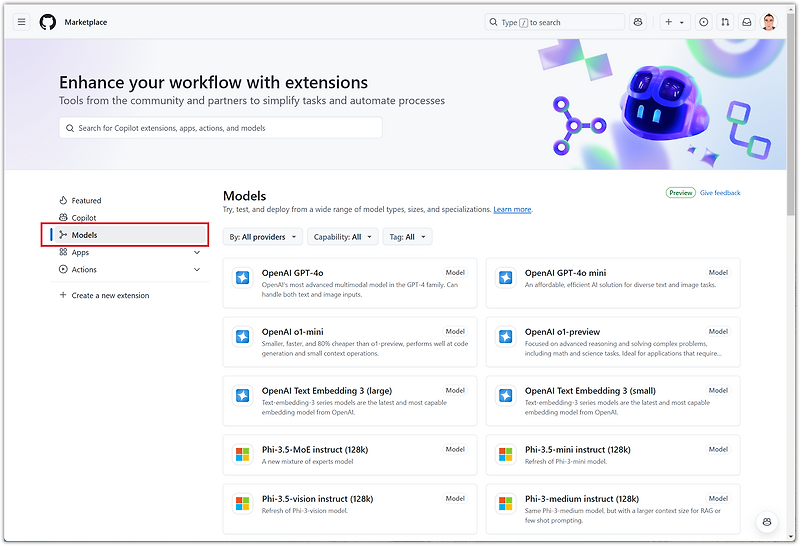Click the Preview badge
800x546 pixels.
(x=681, y=193)
